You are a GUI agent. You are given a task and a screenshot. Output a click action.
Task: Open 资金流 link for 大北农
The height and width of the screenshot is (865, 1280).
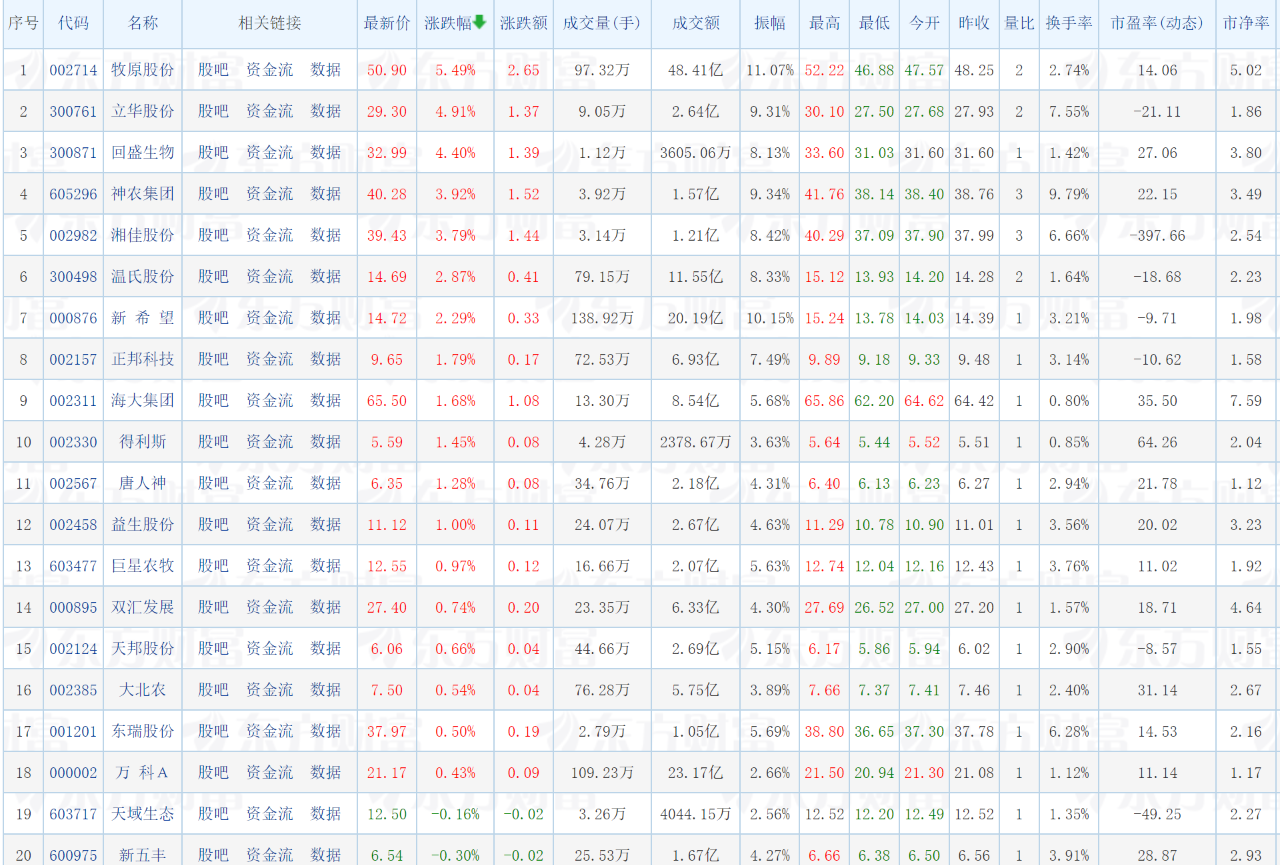(x=270, y=690)
